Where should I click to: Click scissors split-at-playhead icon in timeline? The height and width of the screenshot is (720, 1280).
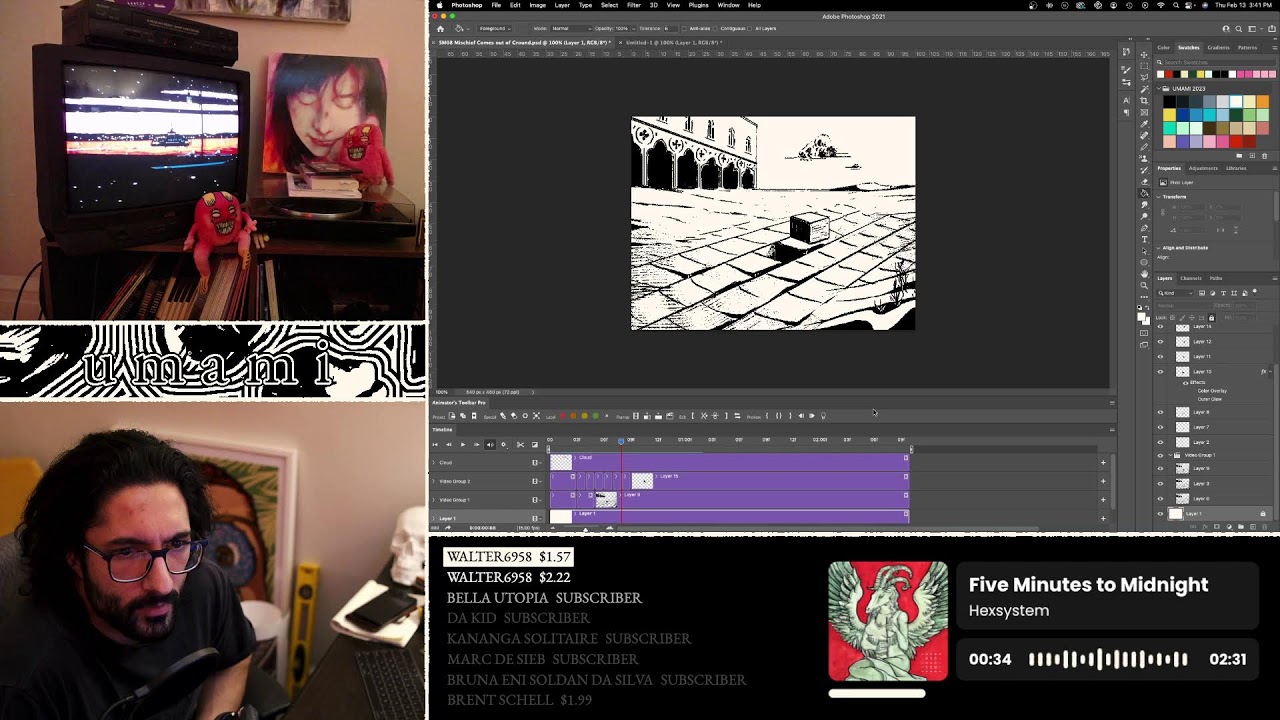[520, 444]
